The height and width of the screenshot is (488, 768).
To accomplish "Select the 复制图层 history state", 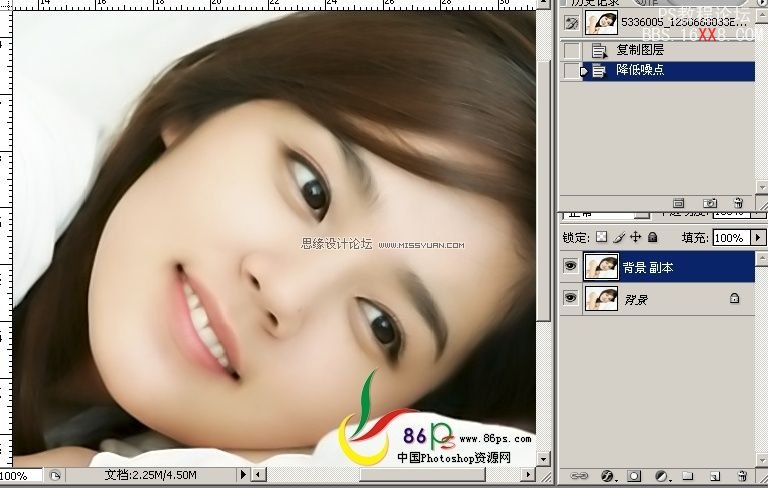I will tap(640, 50).
